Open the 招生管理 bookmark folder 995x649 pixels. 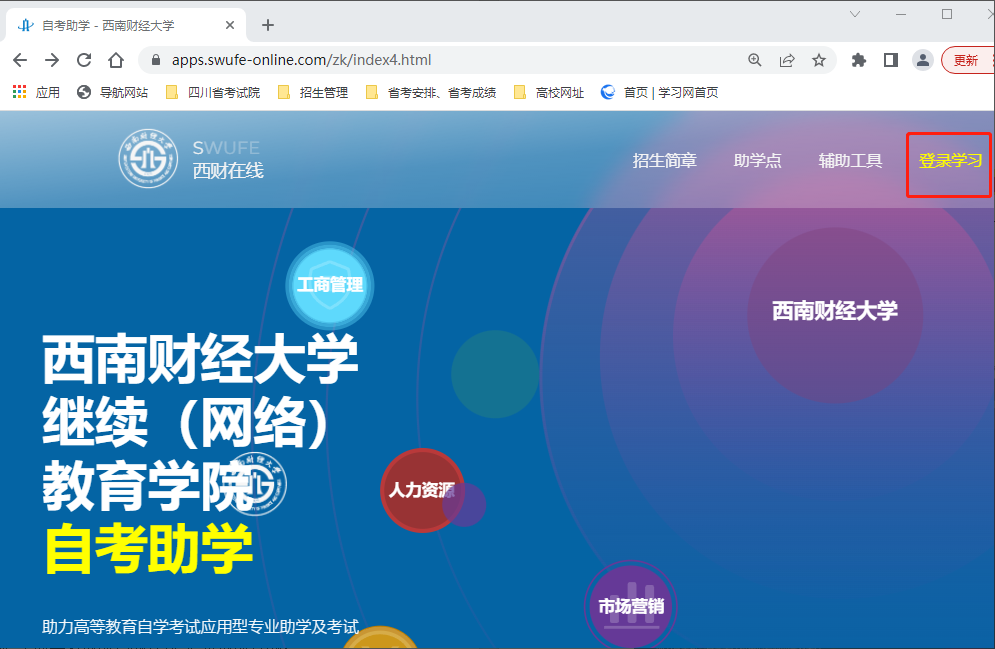[x=313, y=93]
